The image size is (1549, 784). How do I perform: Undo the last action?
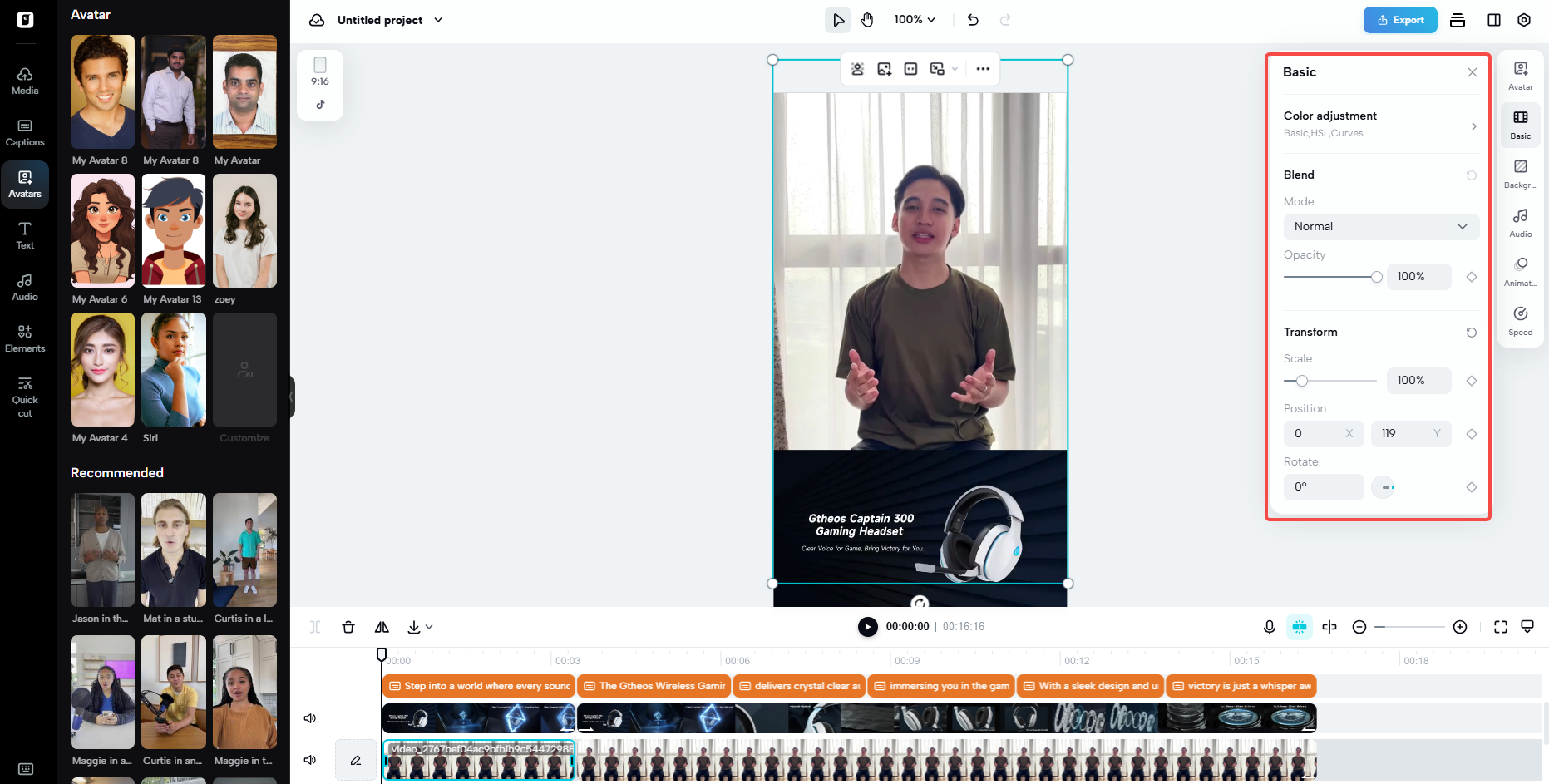click(973, 20)
